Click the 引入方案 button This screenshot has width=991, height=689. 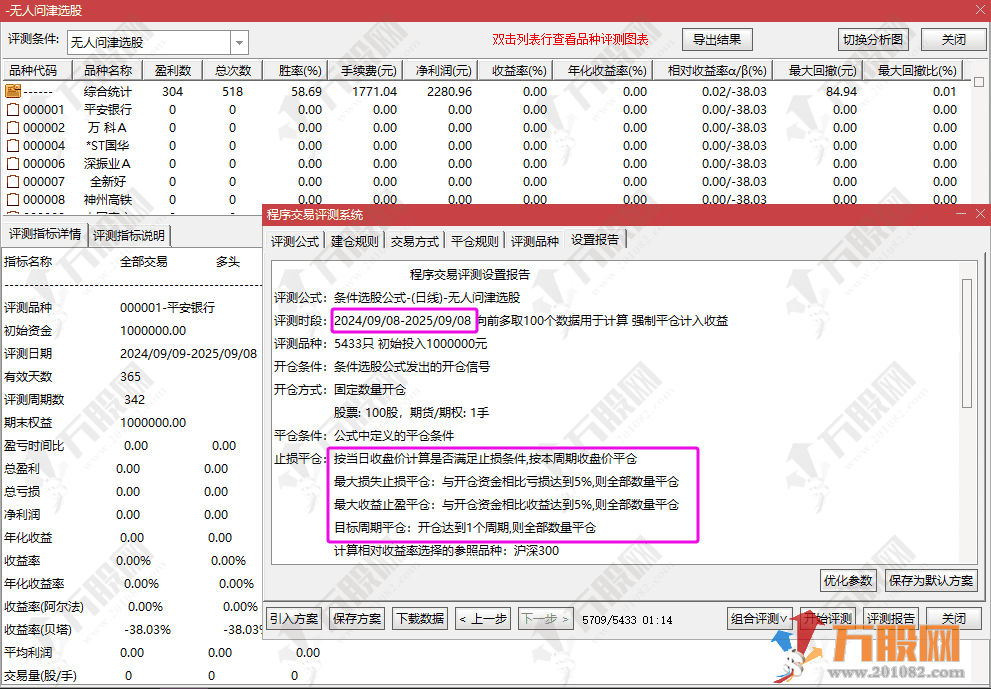click(x=294, y=618)
